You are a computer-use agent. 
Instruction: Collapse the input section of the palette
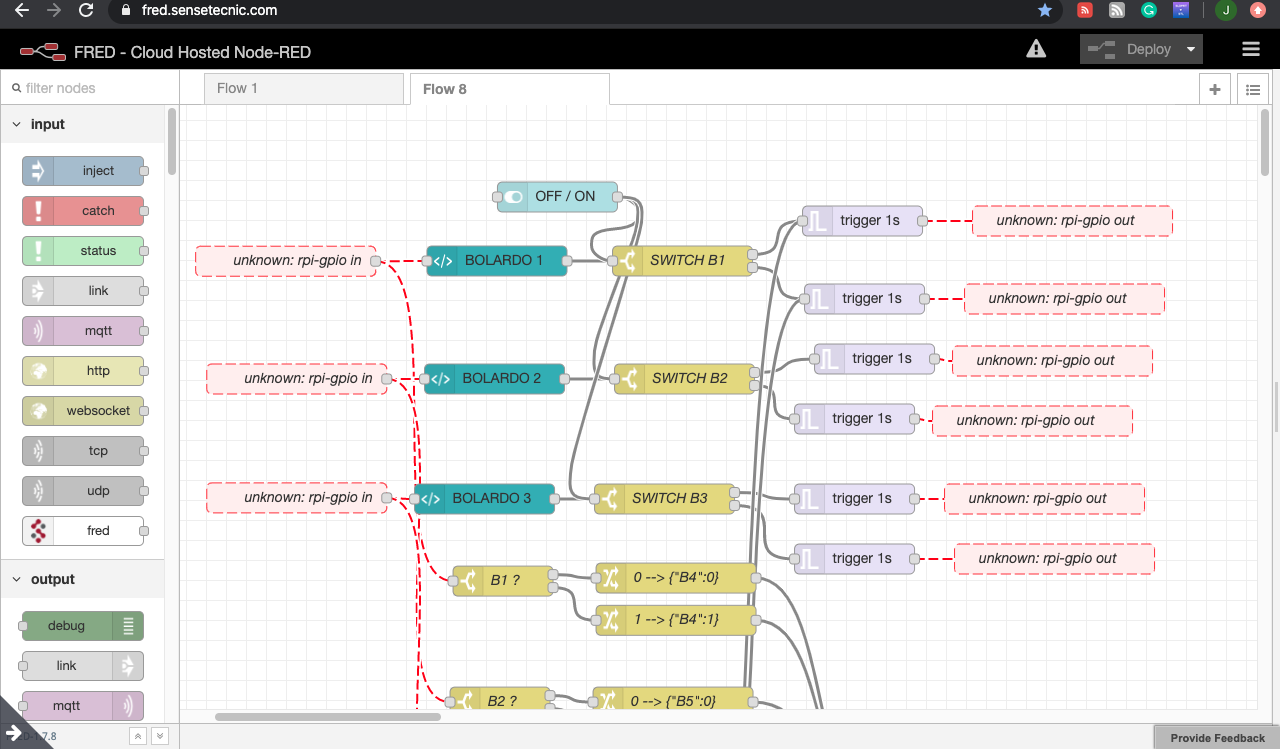point(16,123)
